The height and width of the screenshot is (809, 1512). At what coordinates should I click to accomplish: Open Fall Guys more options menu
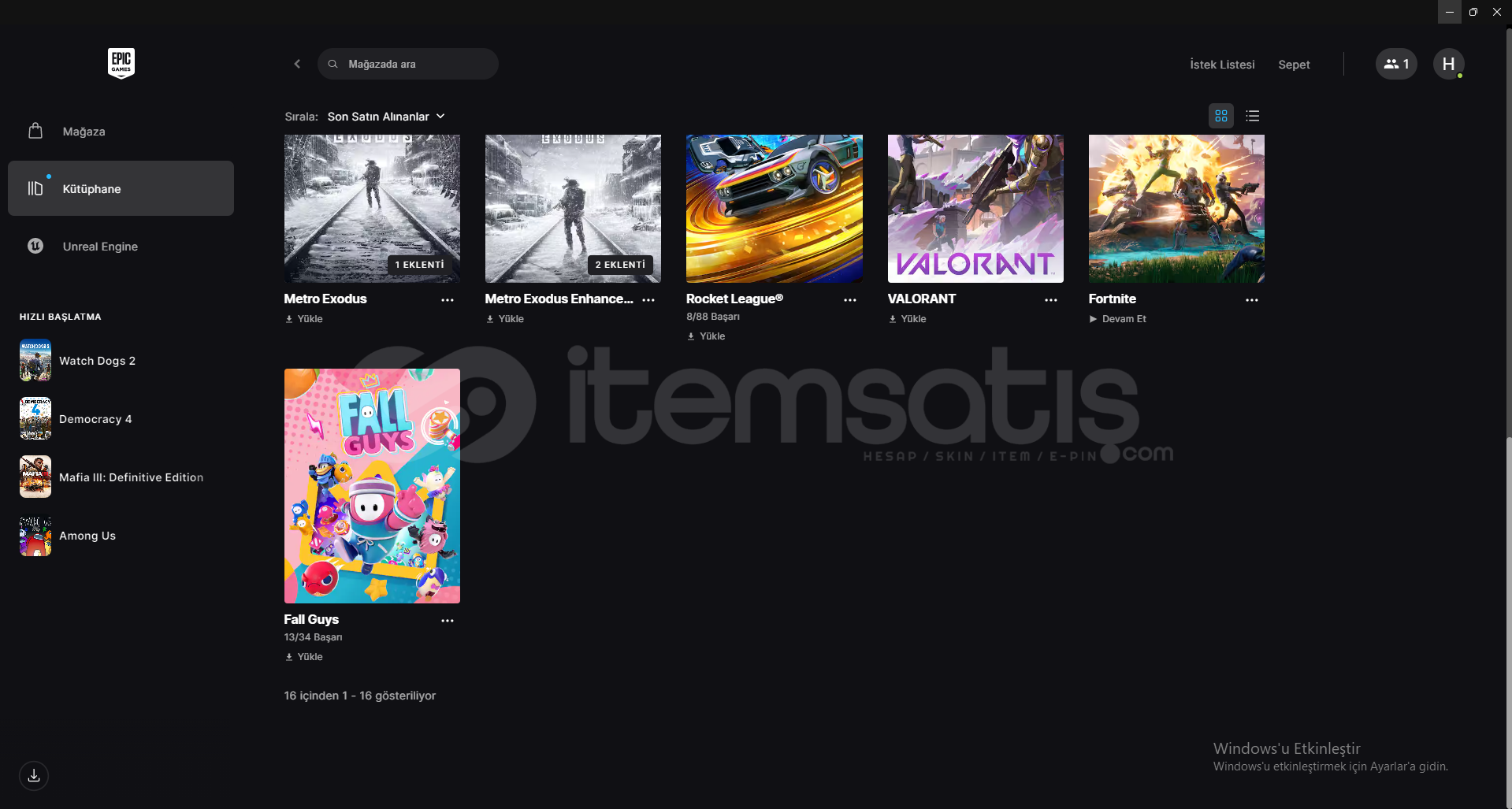pos(448,621)
